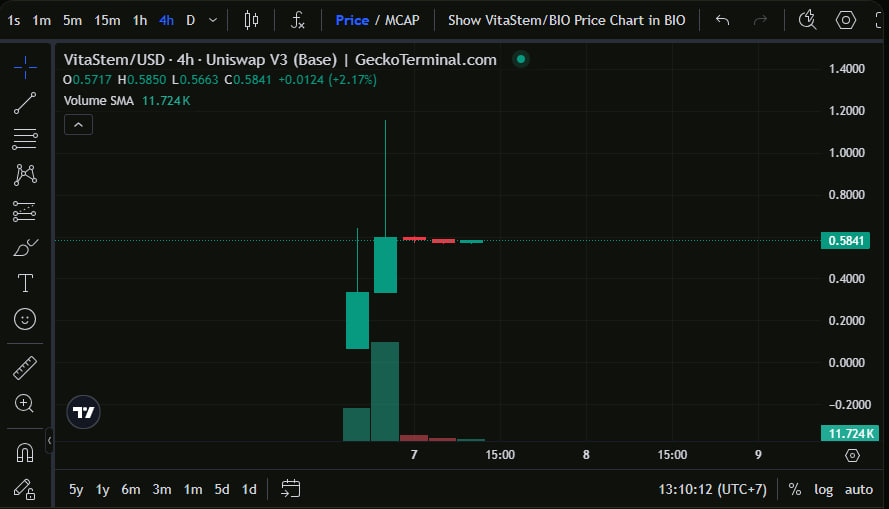The width and height of the screenshot is (889, 509).
Task: Open the candlestick chart type selector
Action: tap(251, 20)
